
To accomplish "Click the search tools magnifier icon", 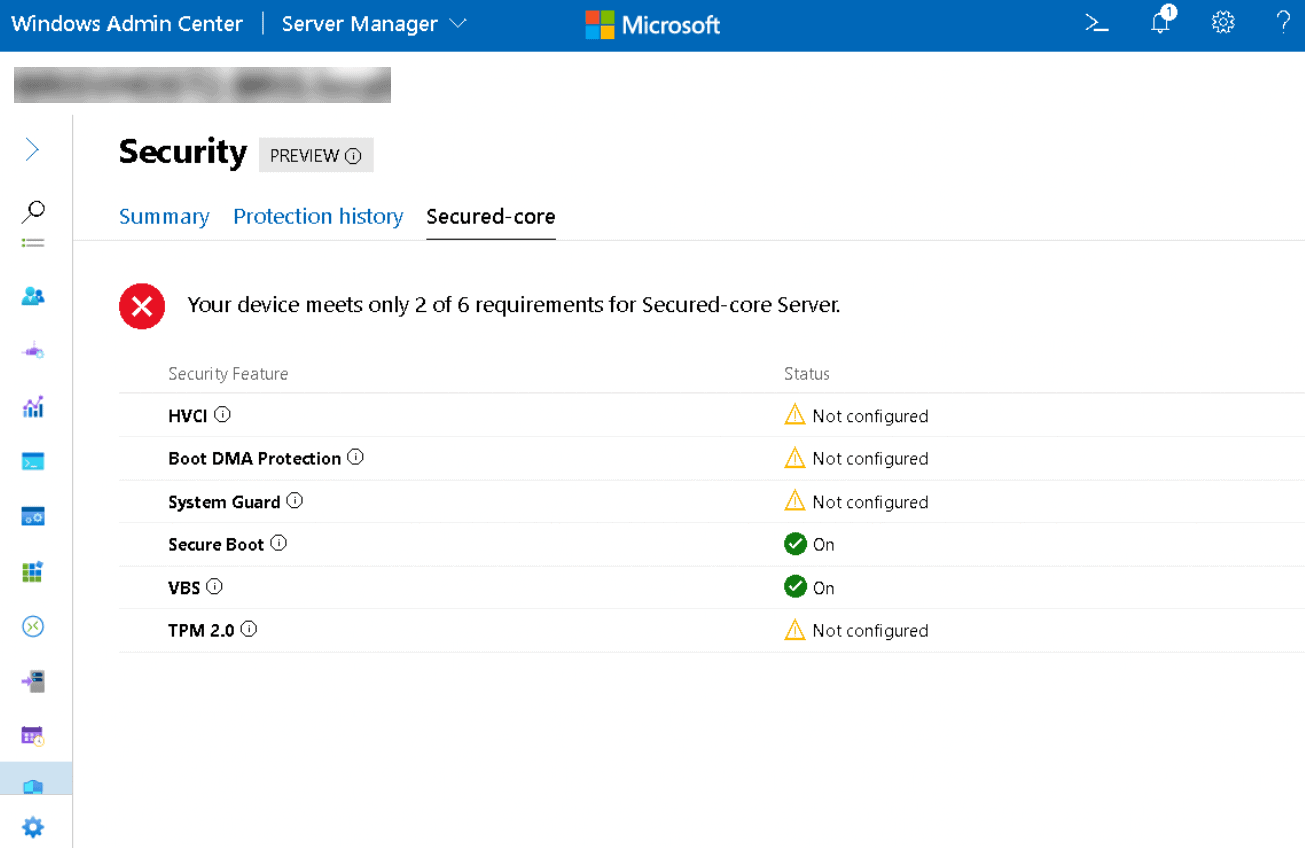I will 33,211.
